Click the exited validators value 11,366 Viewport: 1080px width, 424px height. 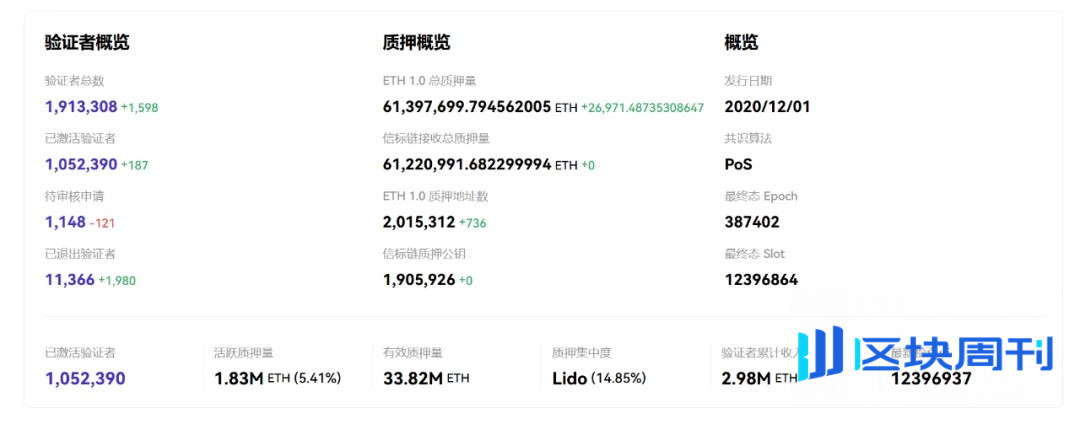coord(70,280)
